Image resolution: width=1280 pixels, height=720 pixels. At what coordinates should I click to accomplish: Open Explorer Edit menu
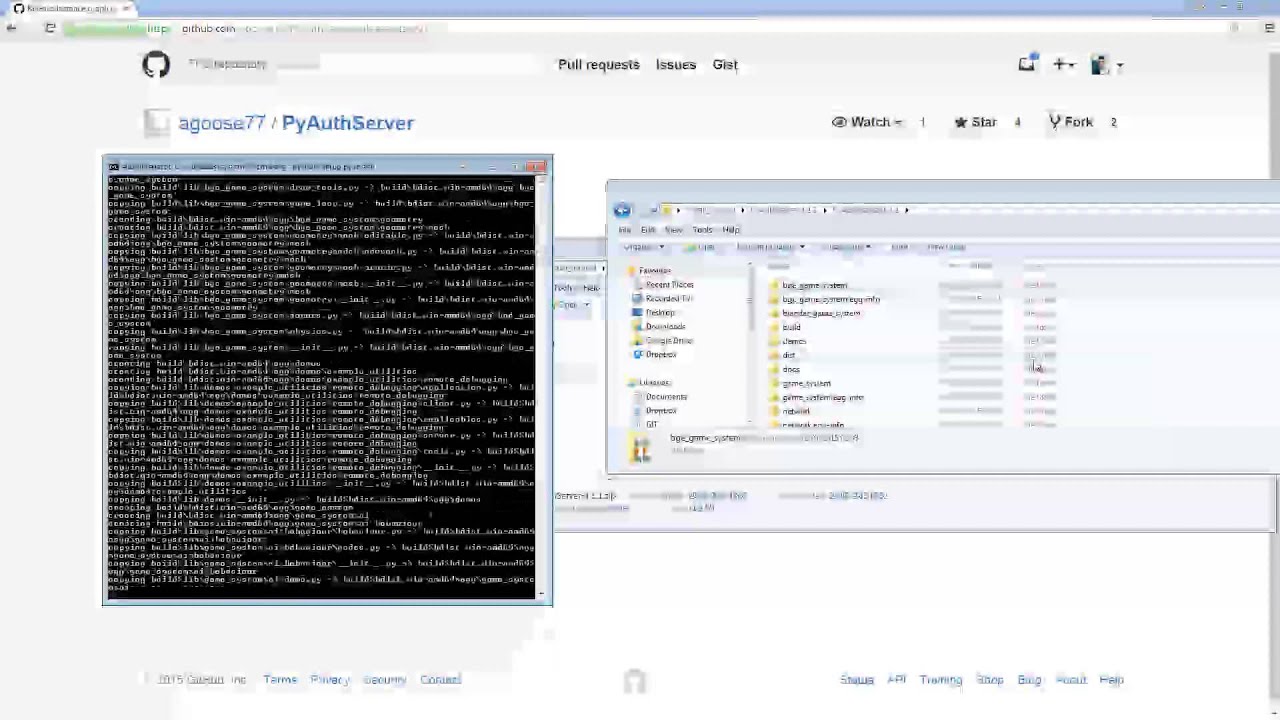[648, 230]
